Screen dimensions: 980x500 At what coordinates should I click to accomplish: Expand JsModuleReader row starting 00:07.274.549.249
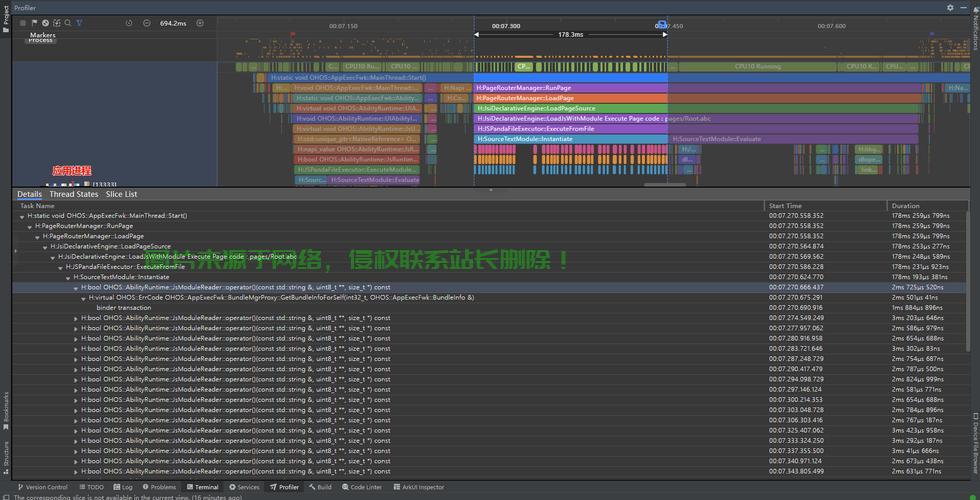(76, 318)
